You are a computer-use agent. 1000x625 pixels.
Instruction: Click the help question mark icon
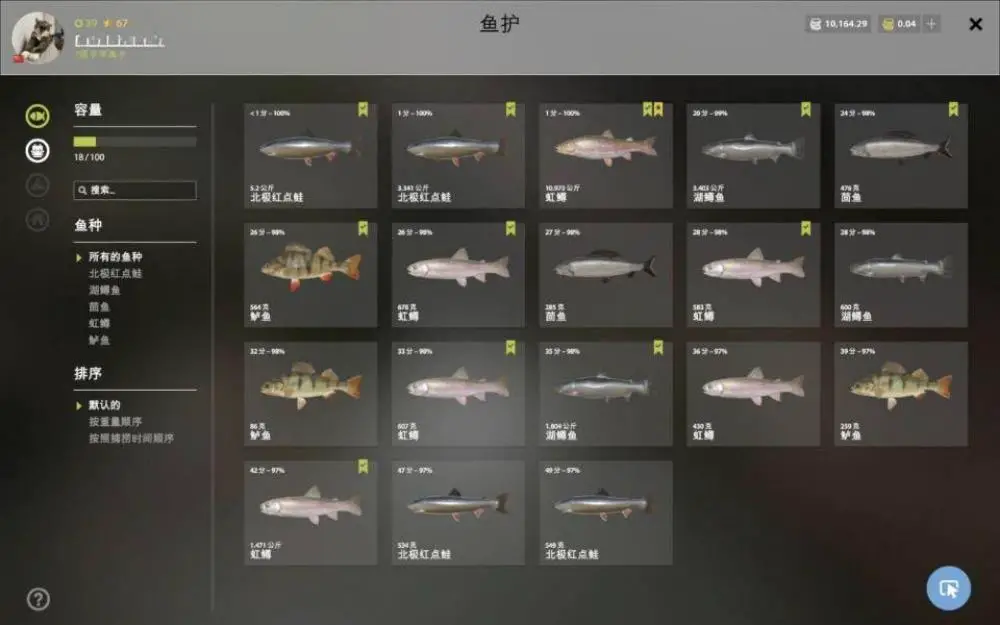tap(38, 599)
